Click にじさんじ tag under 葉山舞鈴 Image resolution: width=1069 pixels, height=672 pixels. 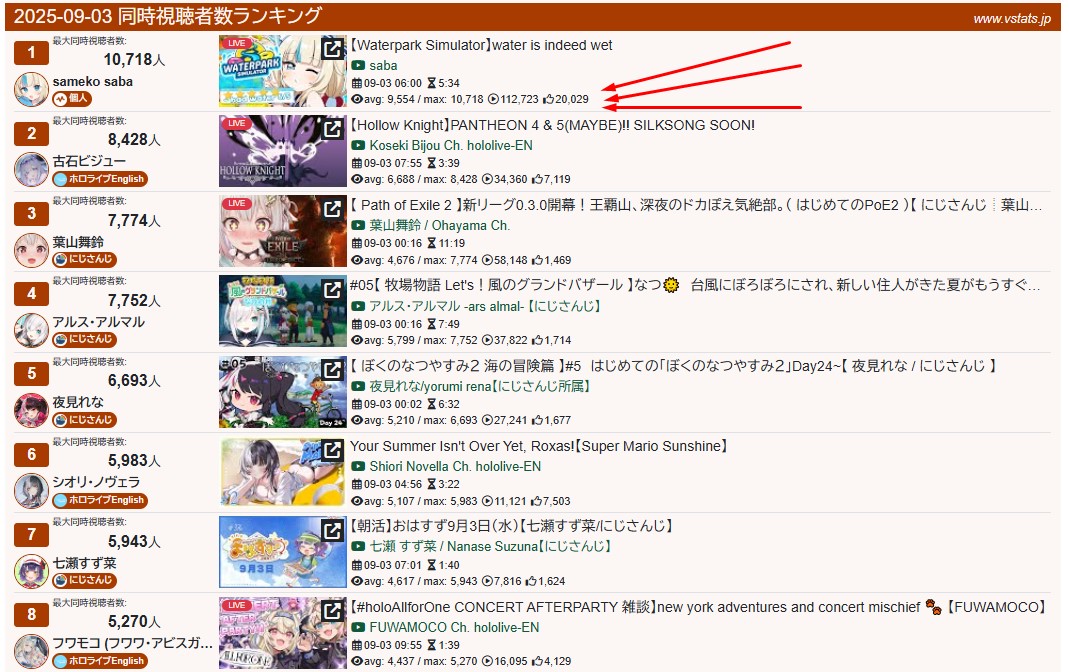(85, 259)
